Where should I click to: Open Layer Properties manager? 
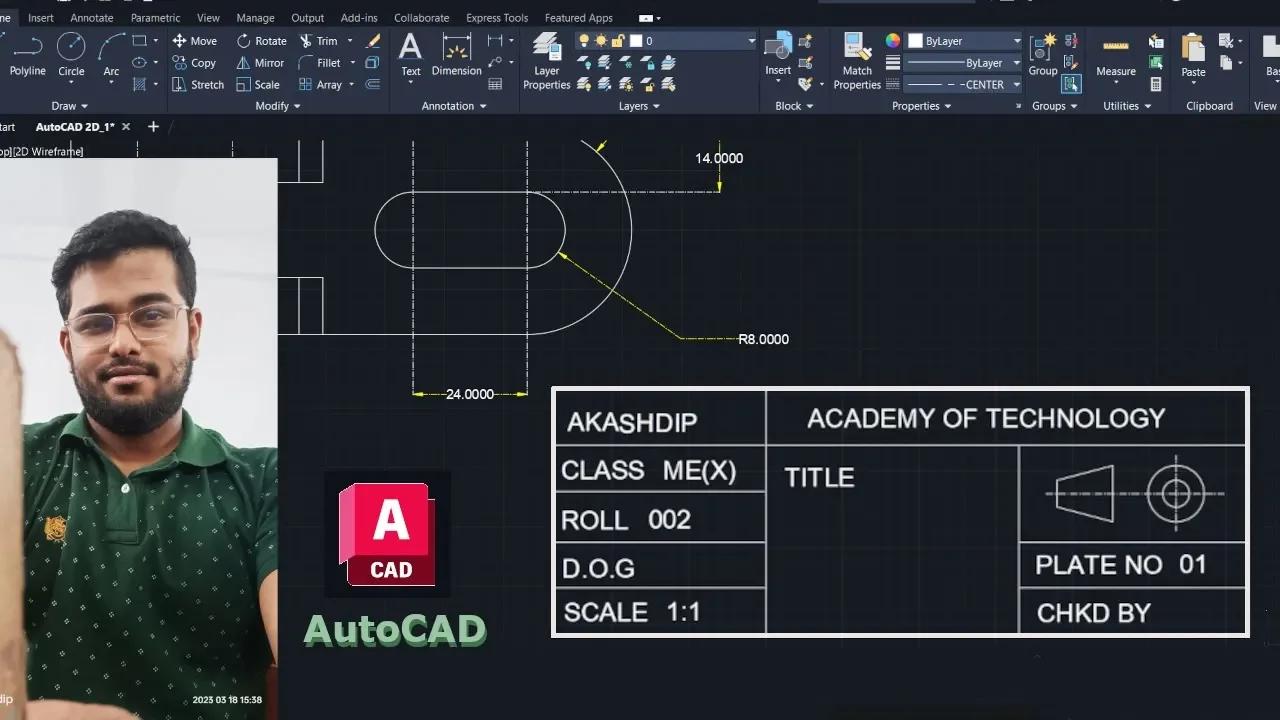546,60
